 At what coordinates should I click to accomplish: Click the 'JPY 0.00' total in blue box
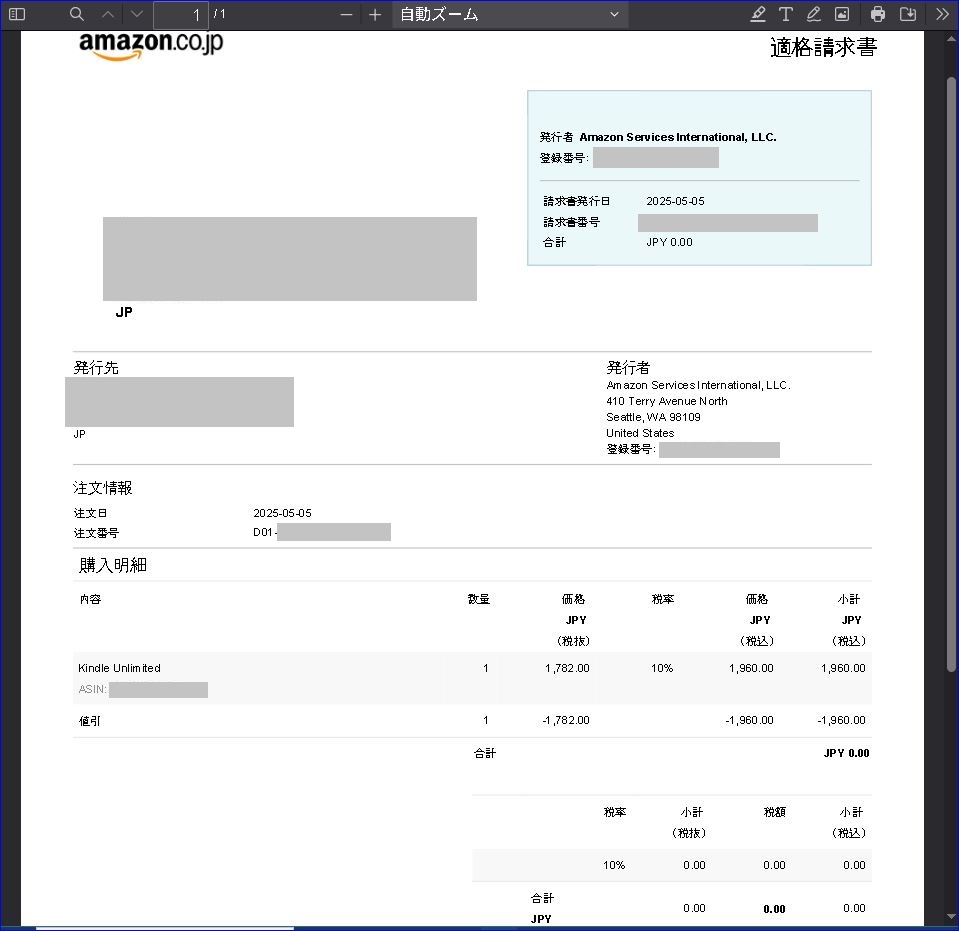pos(669,242)
